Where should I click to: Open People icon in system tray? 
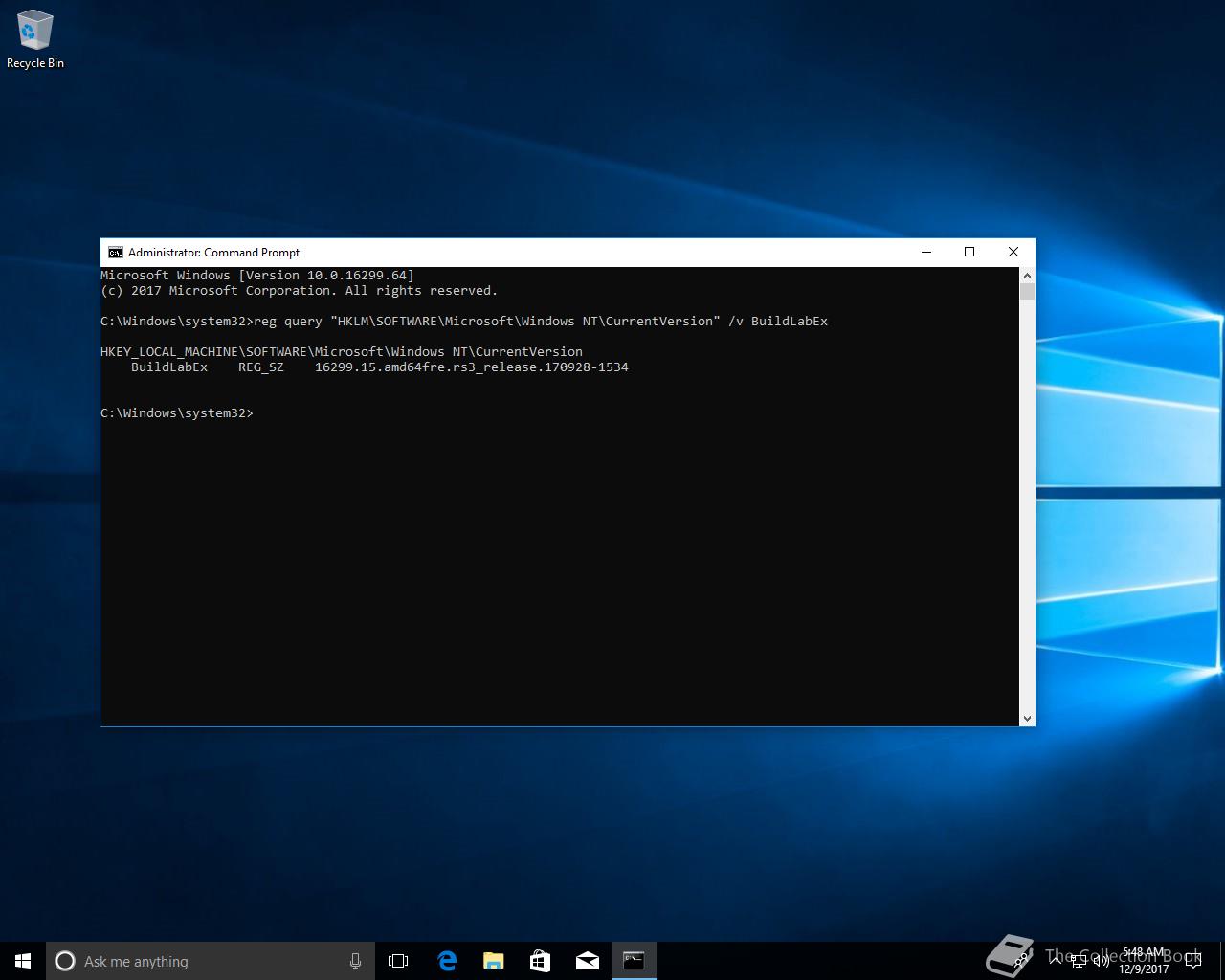(1023, 961)
